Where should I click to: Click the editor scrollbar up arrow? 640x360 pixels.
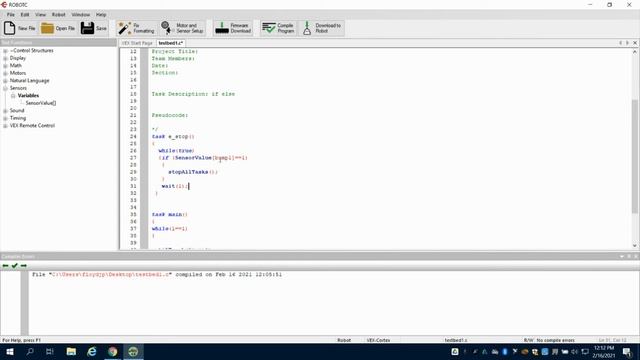635,52
